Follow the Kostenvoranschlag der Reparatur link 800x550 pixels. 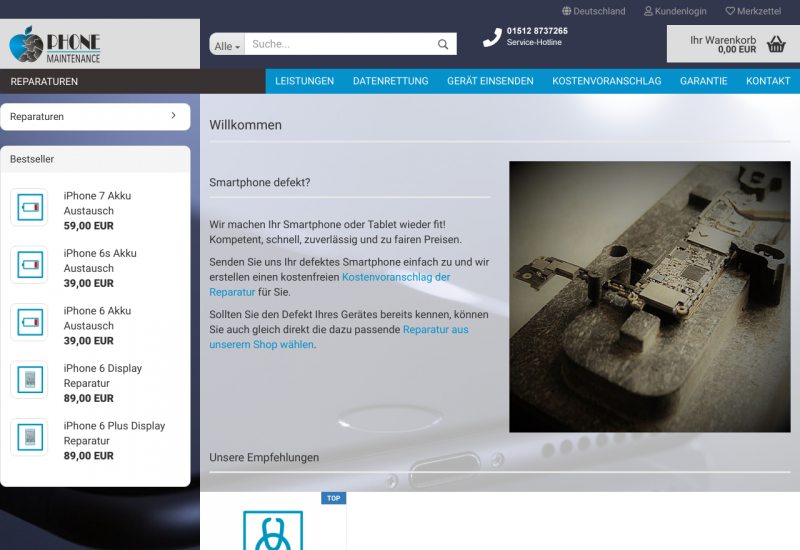[x=396, y=277]
